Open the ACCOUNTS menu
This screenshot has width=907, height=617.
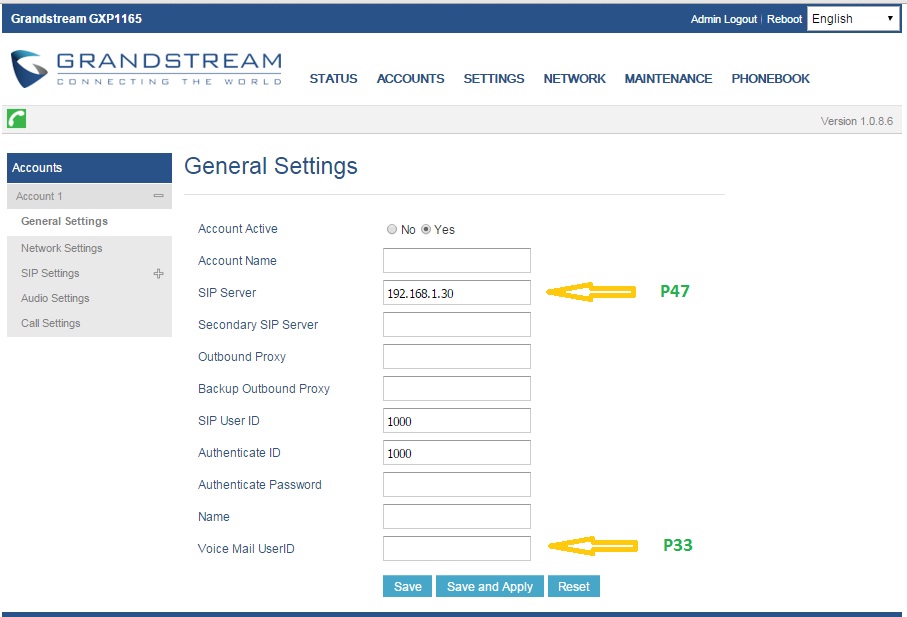coord(411,79)
